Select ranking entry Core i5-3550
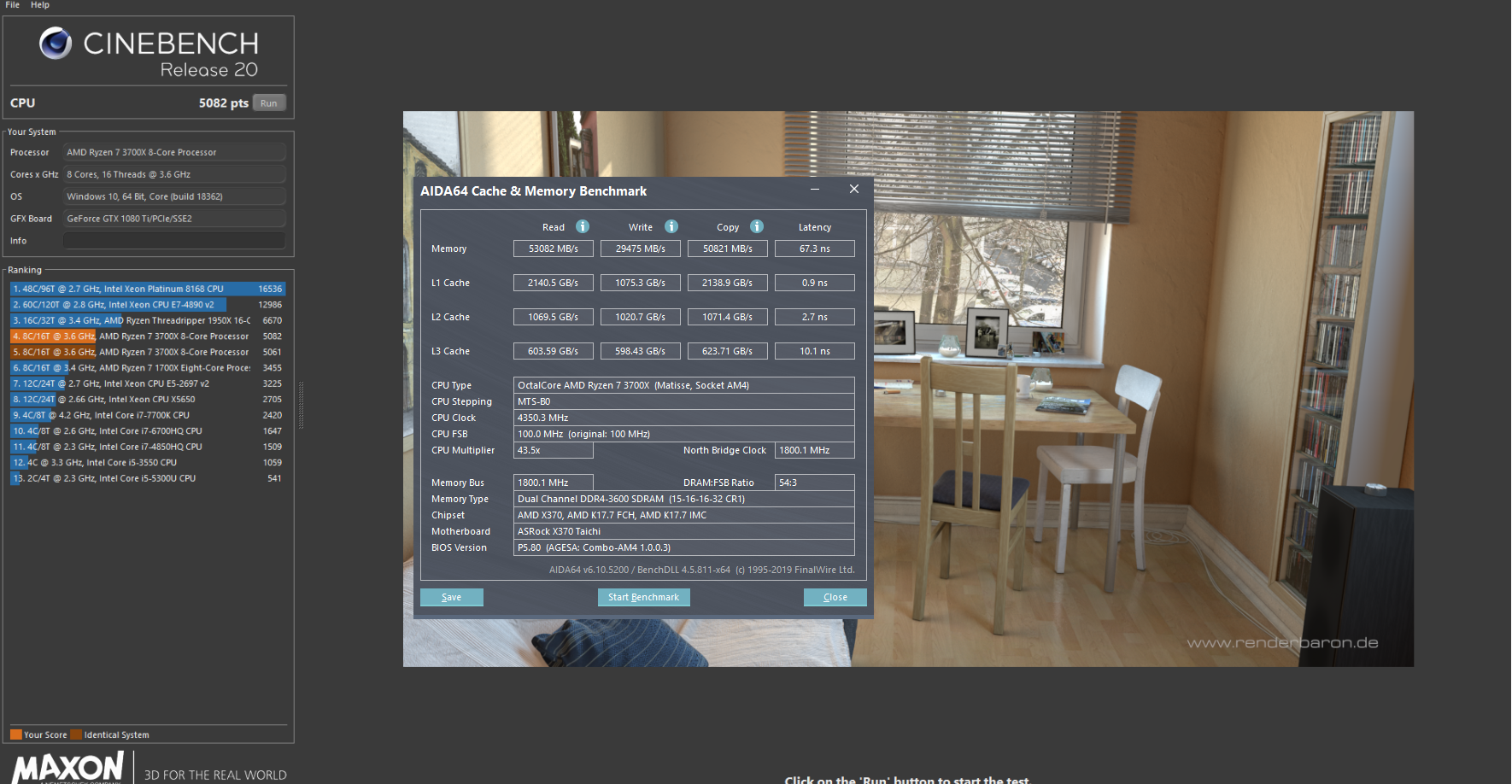This screenshot has height=784, width=1512. point(147,463)
